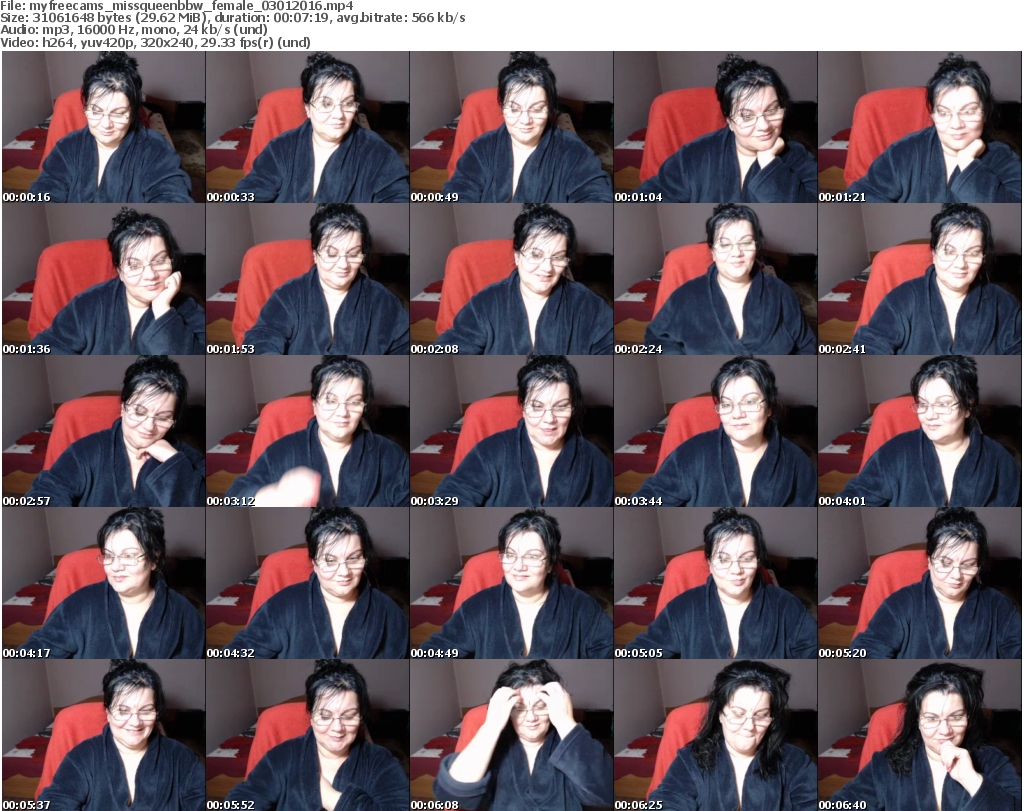The width and height of the screenshot is (1024, 811).
Task: Click the 00:05:05 video frame
Action: point(715,583)
